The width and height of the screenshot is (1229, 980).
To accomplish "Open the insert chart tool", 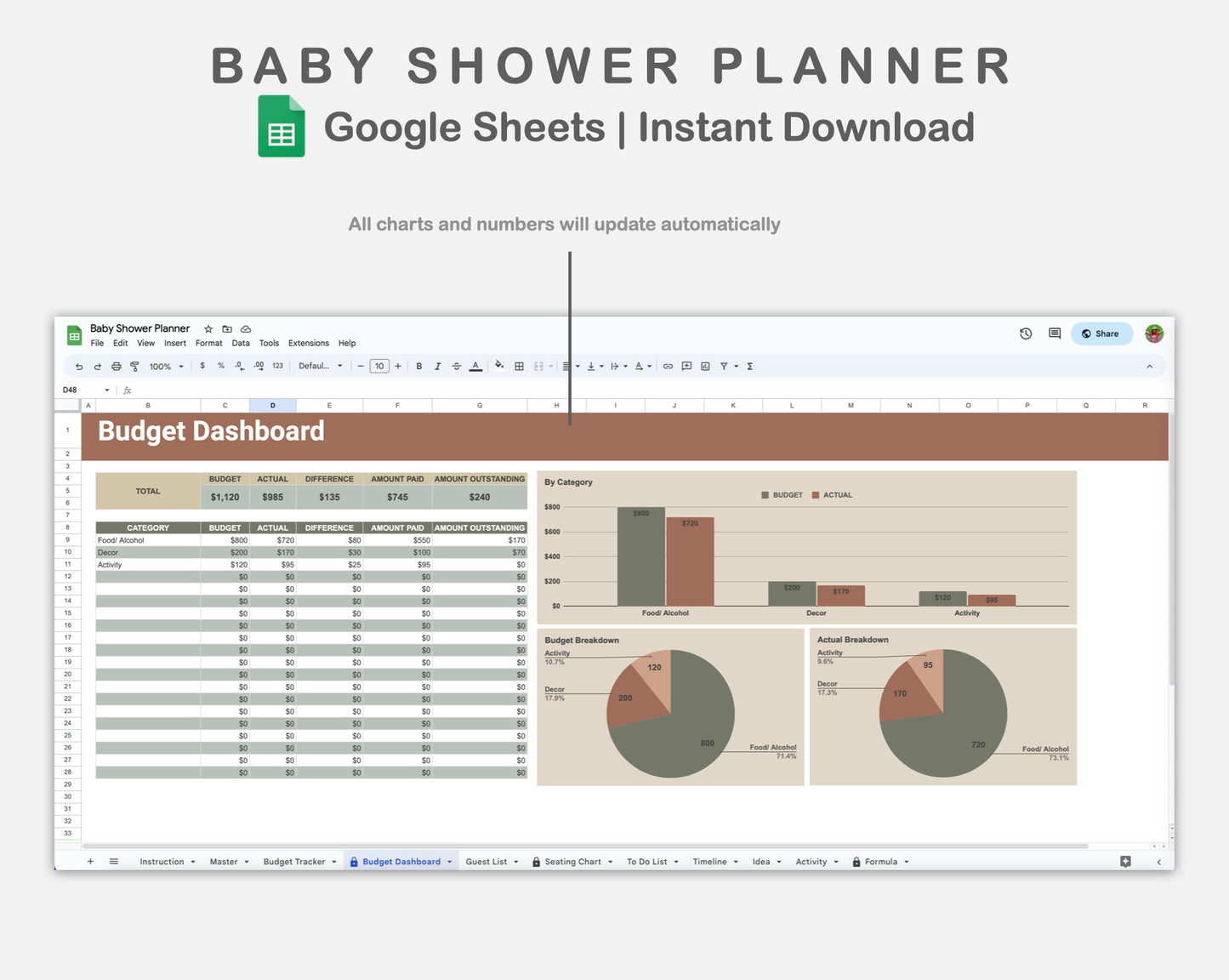I will coord(704,366).
